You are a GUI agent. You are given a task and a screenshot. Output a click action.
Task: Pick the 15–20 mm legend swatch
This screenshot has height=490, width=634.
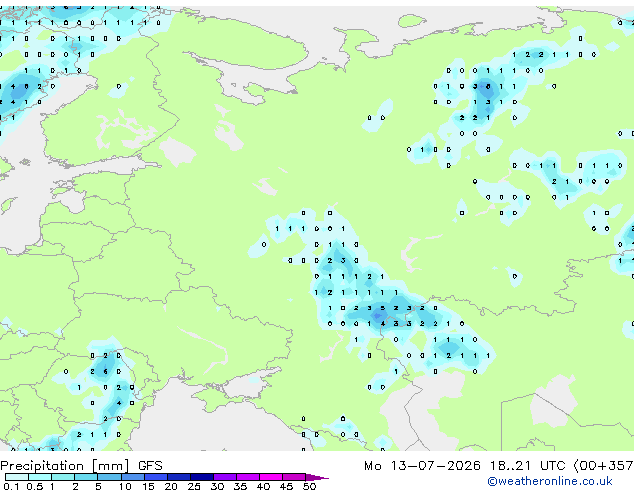pos(156,477)
